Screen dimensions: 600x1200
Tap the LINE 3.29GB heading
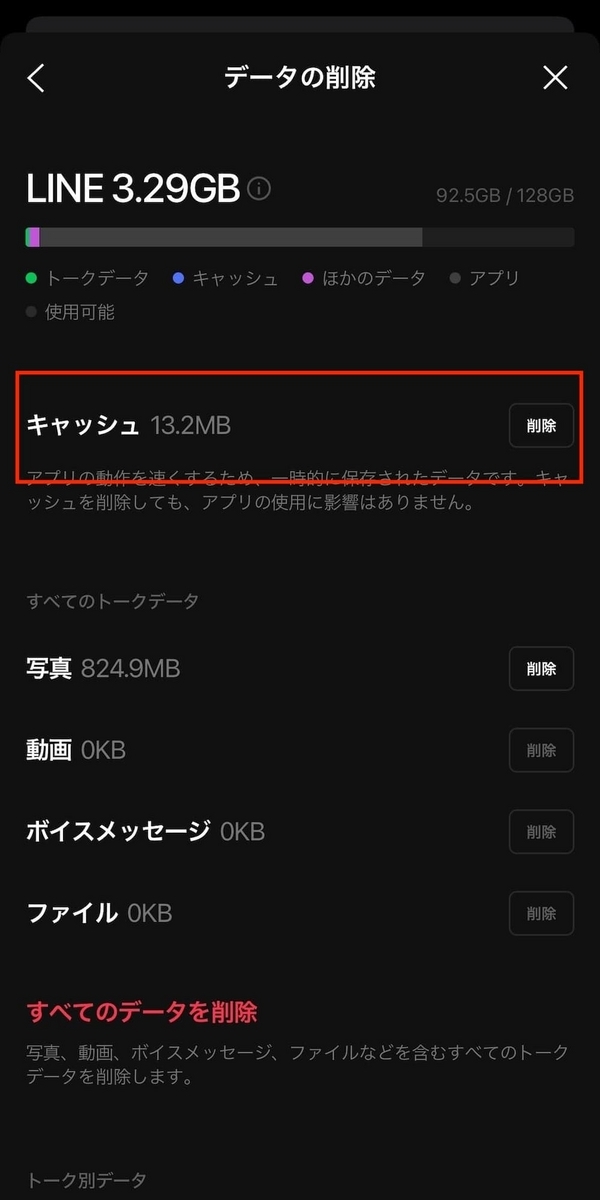[x=133, y=188]
